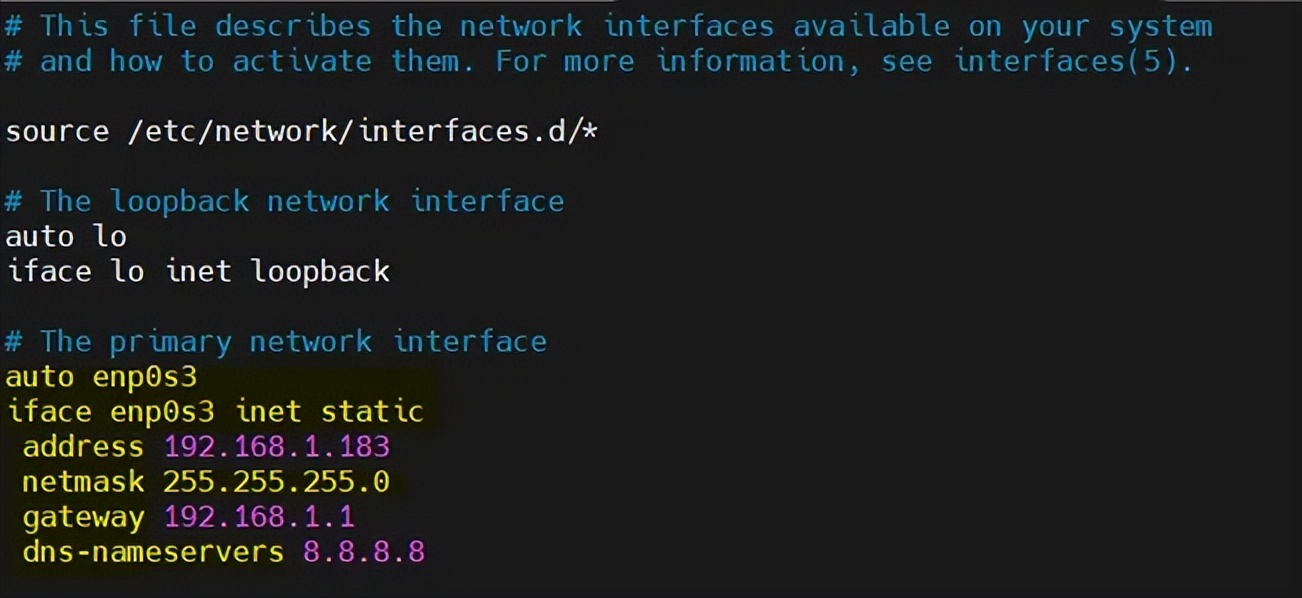This screenshot has width=1302, height=598.
Task: Click the "source" keyword
Action: pyautogui.click(x=57, y=131)
